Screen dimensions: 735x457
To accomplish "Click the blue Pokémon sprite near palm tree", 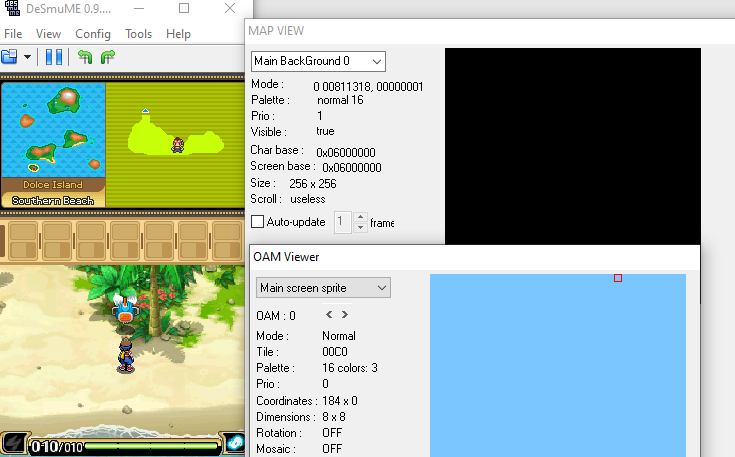I will pyautogui.click(x=125, y=308).
